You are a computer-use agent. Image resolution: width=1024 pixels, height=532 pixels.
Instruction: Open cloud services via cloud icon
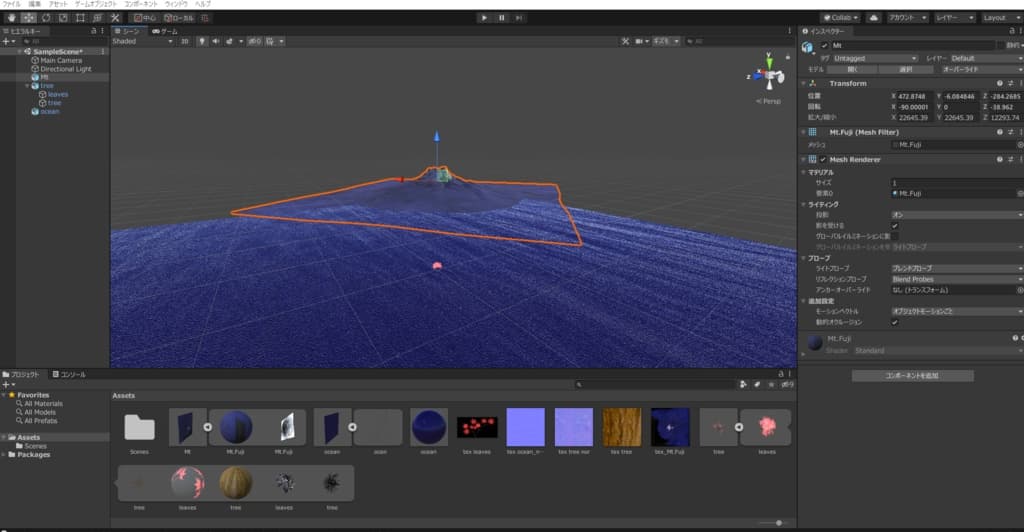(x=873, y=17)
